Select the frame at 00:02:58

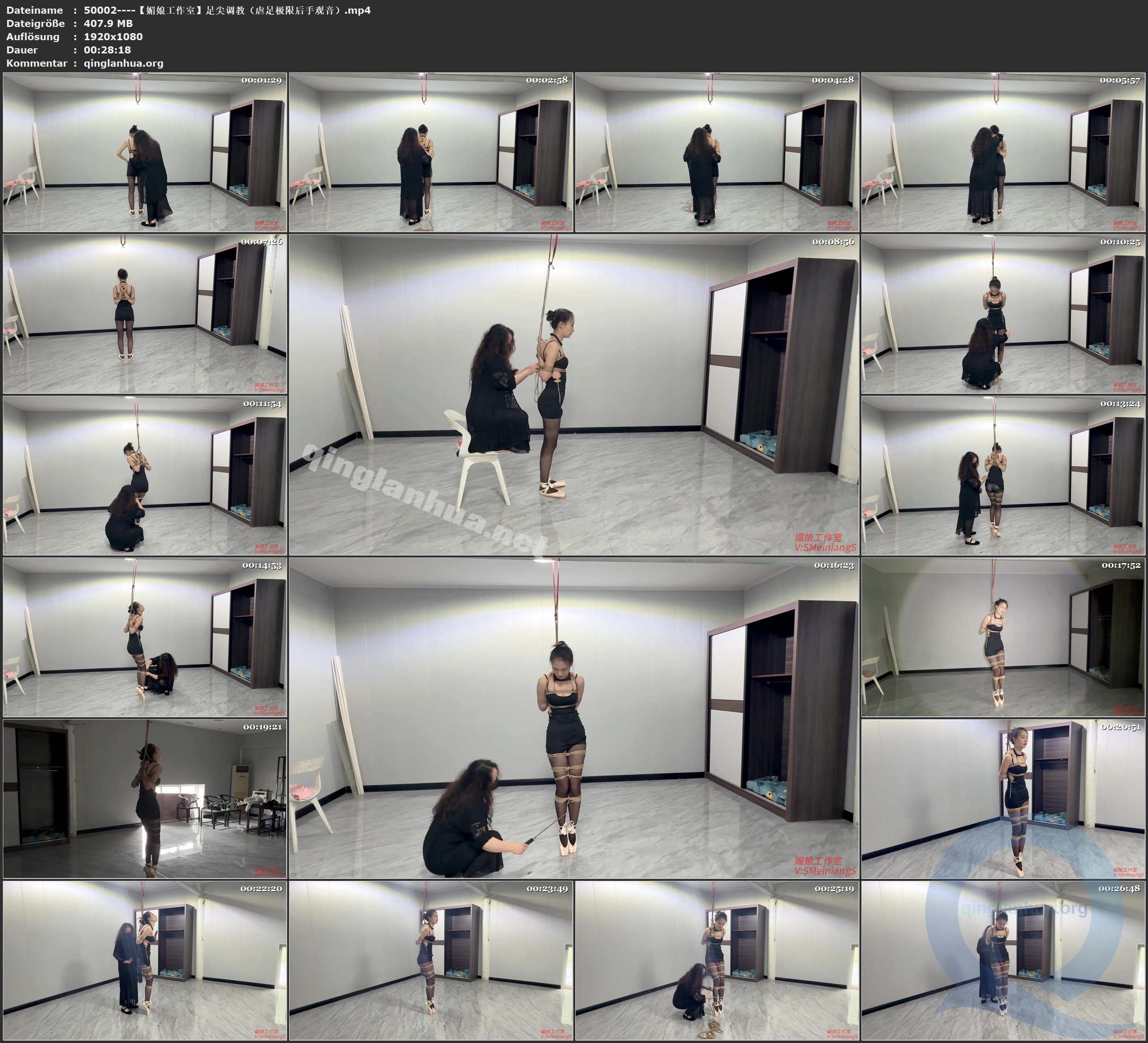pos(430,152)
